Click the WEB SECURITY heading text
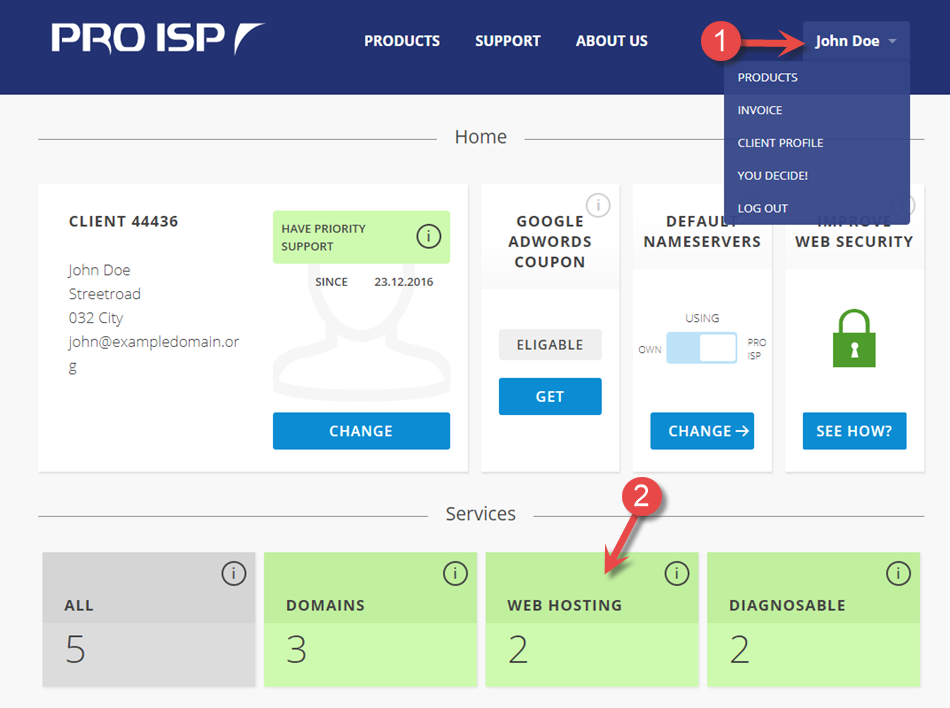The width and height of the screenshot is (950, 708). click(x=854, y=242)
